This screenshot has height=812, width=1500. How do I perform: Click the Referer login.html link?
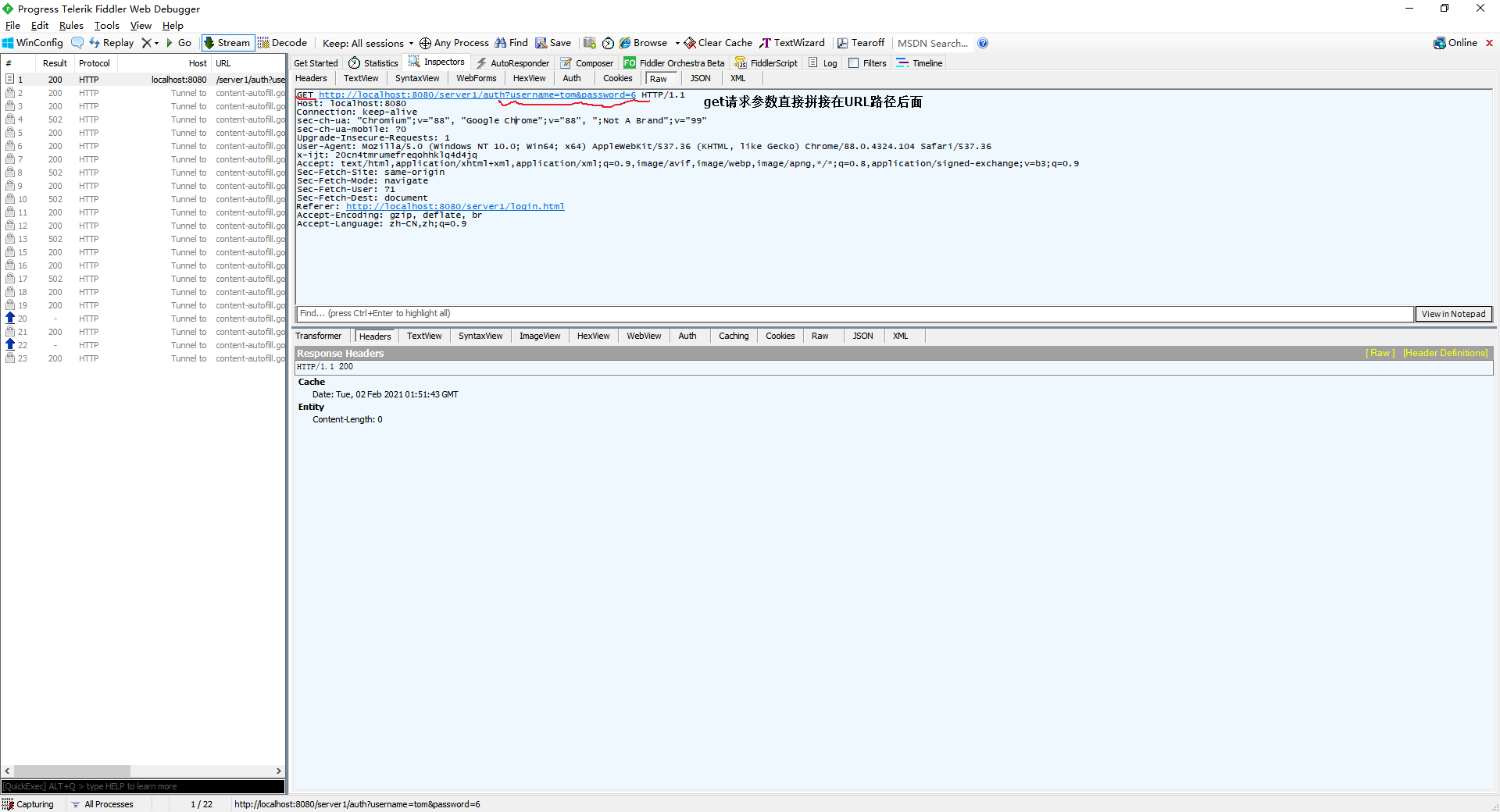(x=455, y=207)
